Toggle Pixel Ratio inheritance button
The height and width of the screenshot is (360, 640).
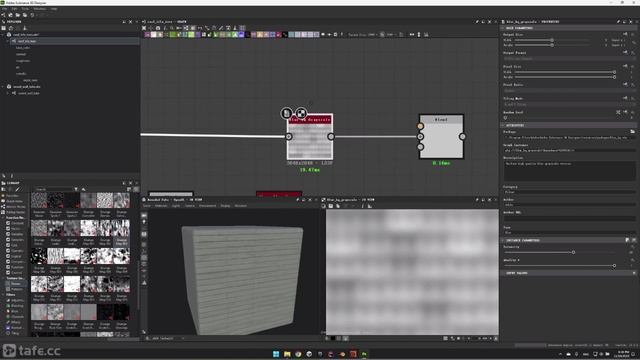click(x=625, y=84)
